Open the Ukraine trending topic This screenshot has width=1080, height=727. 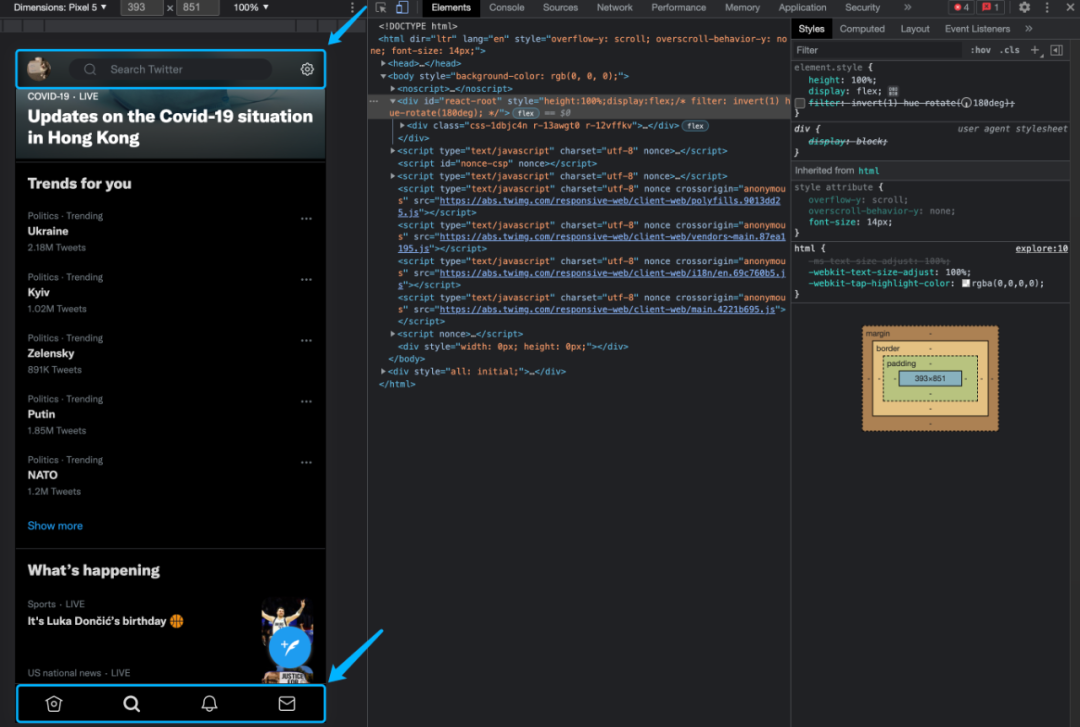pos(48,231)
